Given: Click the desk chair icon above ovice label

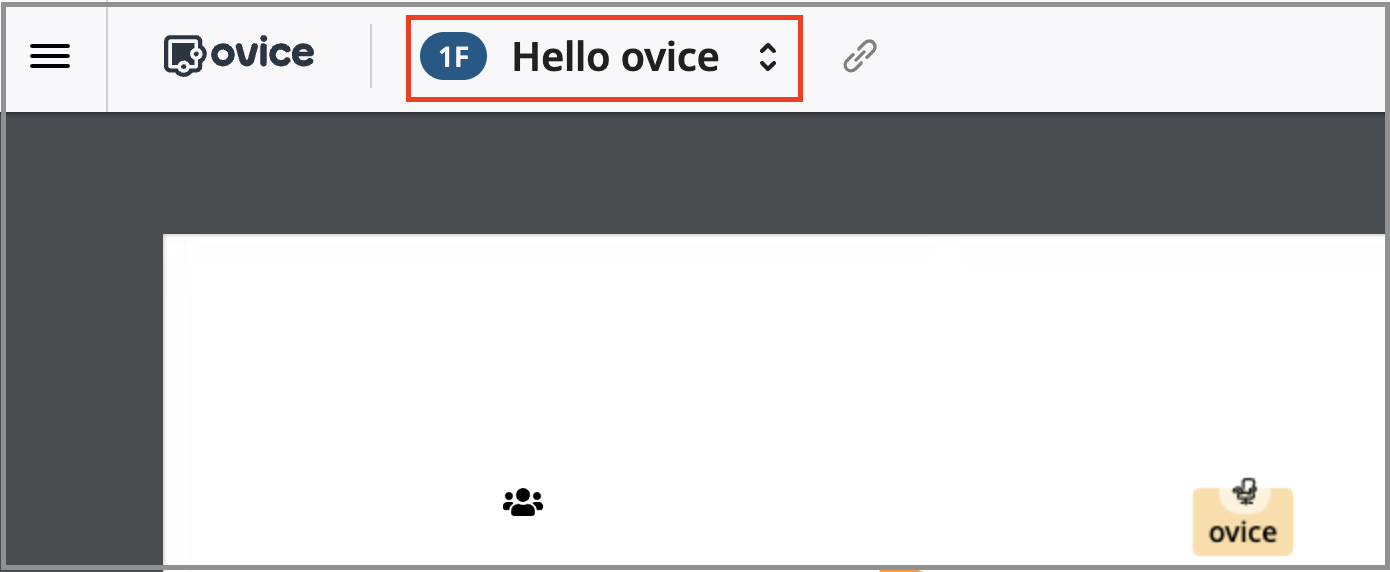Looking at the screenshot, I should [1245, 491].
